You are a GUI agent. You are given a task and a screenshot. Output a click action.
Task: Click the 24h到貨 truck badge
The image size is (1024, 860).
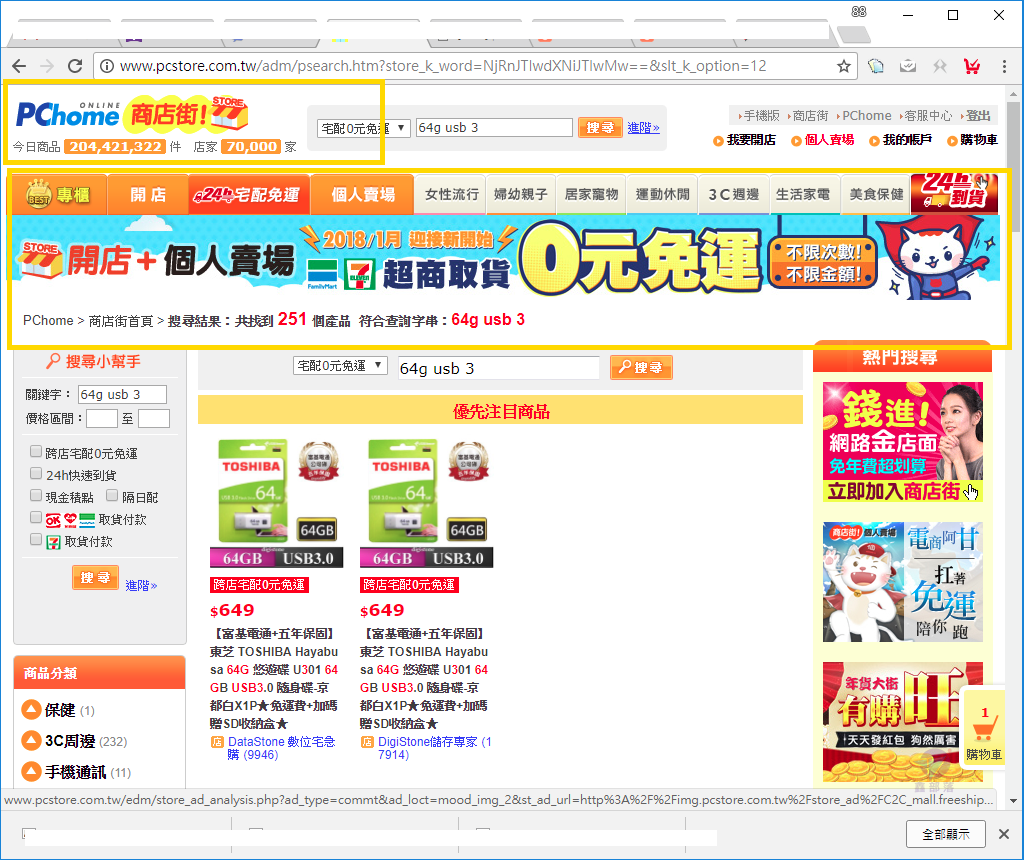954,193
